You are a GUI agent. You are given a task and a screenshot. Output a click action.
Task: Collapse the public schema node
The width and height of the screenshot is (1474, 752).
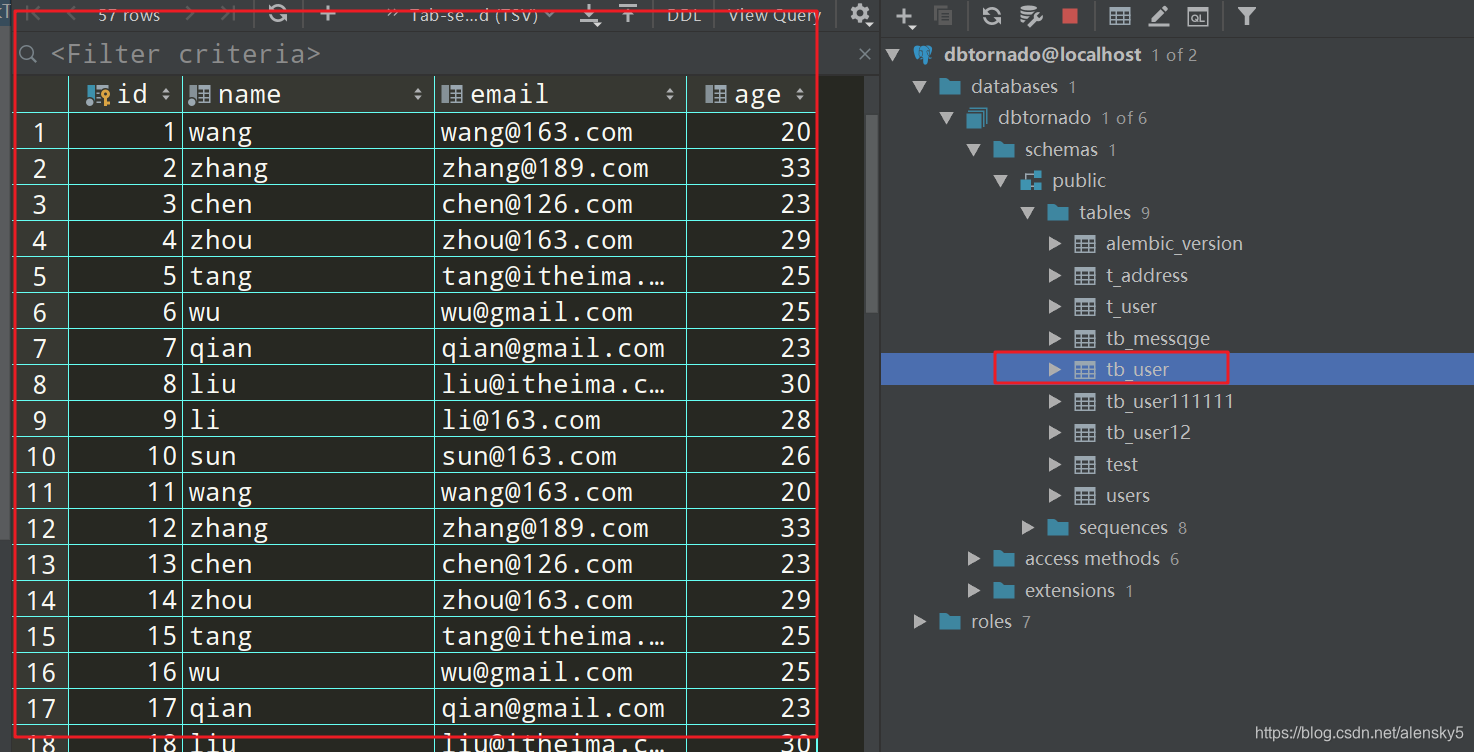pyautogui.click(x=1001, y=181)
